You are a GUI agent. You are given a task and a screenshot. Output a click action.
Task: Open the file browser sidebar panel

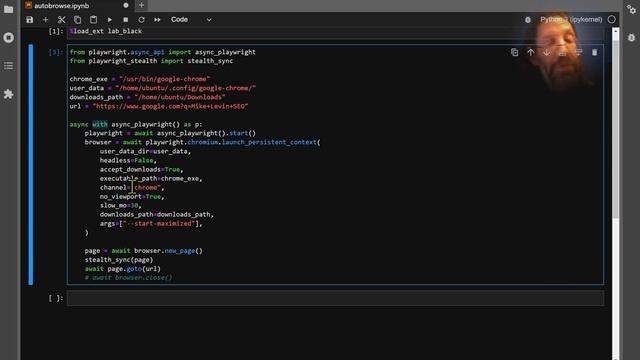point(8,9)
